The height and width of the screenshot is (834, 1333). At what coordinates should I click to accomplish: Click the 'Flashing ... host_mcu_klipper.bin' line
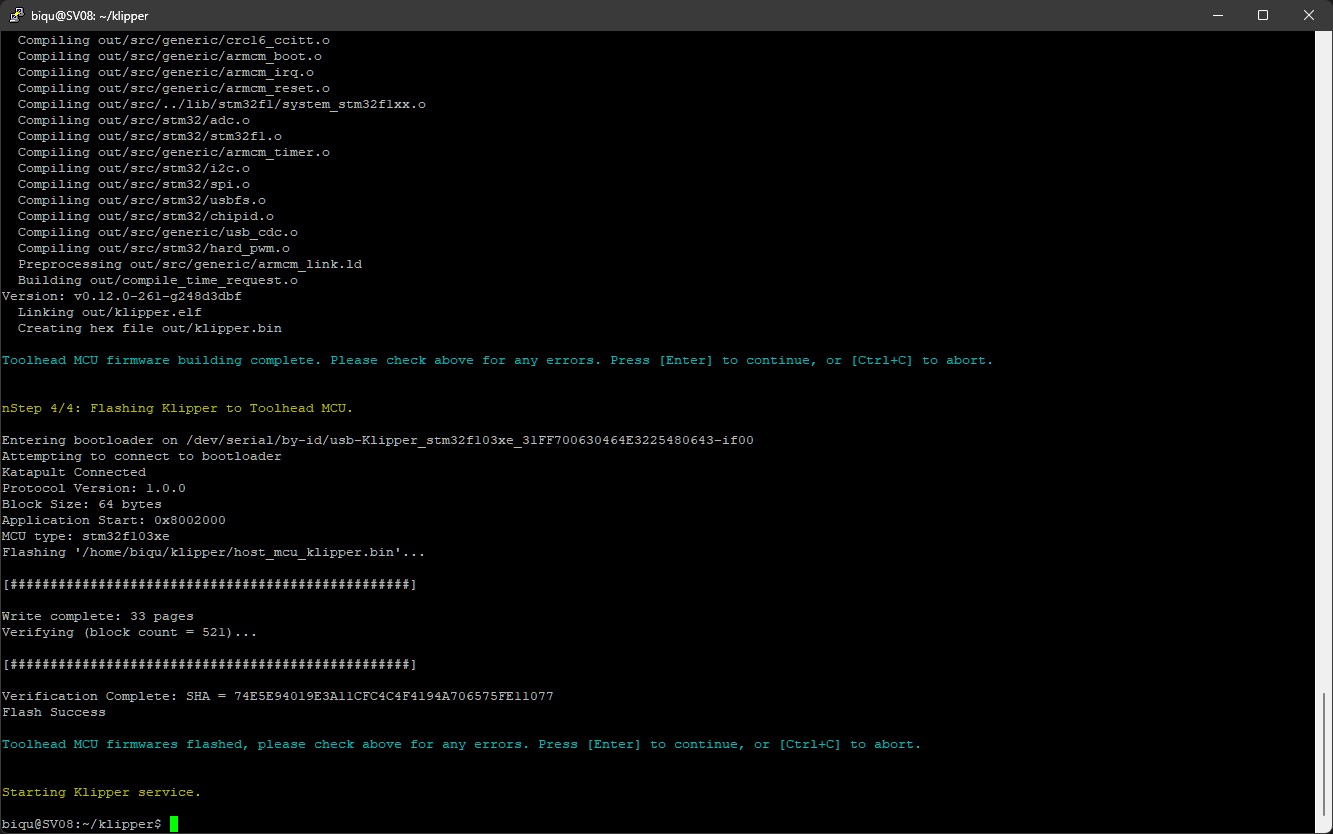pyautogui.click(x=213, y=552)
